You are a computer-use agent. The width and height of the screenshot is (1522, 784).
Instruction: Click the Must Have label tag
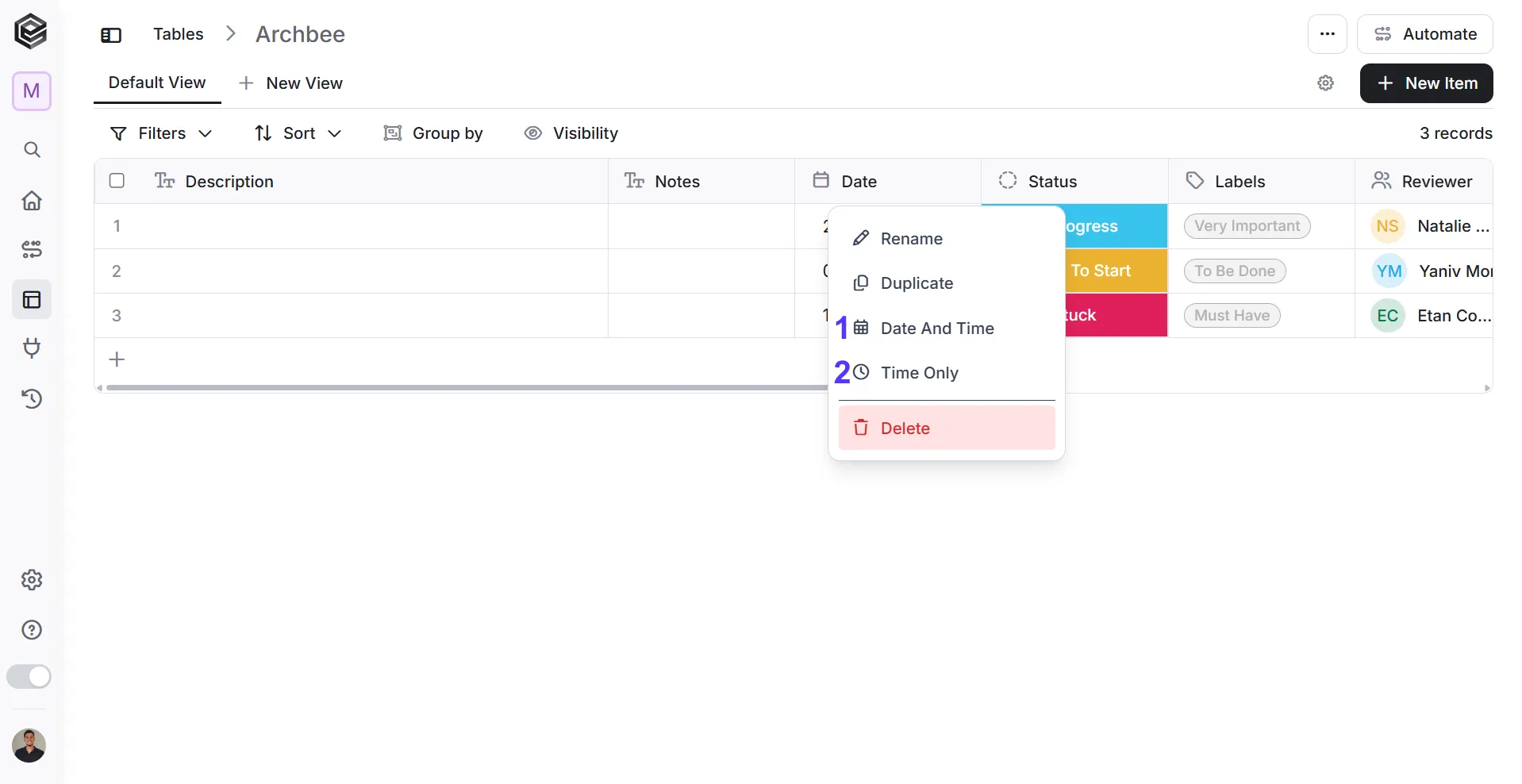[1232, 316]
